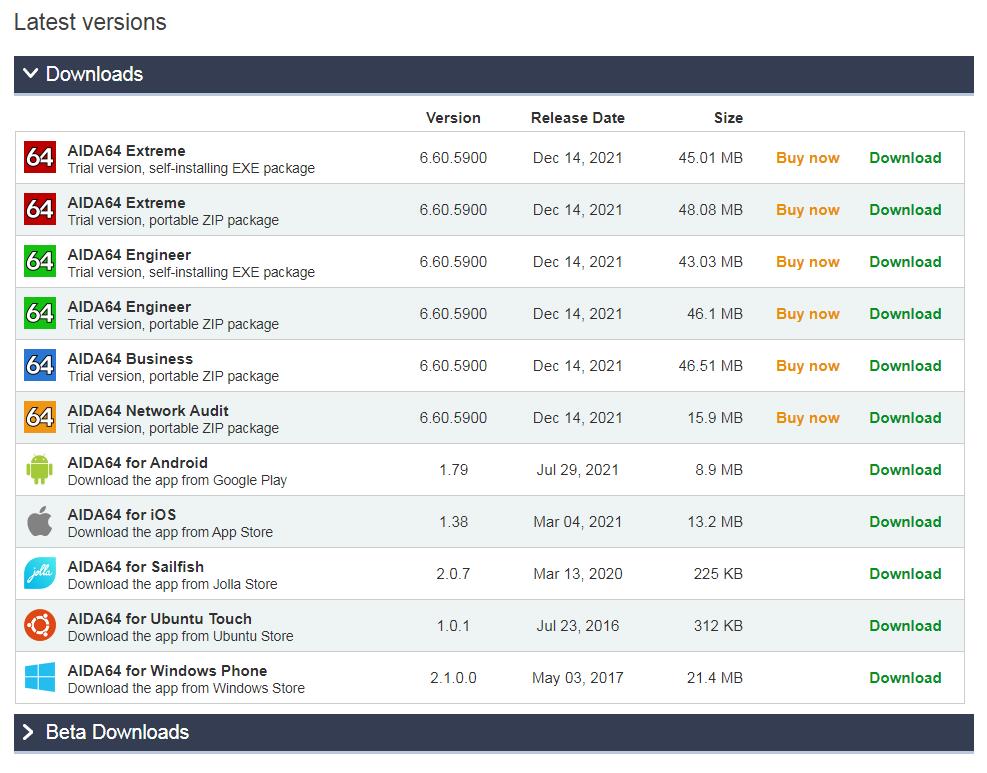Download AIDA64 Extreme self-installing EXE package
987x773 pixels.
click(905, 158)
